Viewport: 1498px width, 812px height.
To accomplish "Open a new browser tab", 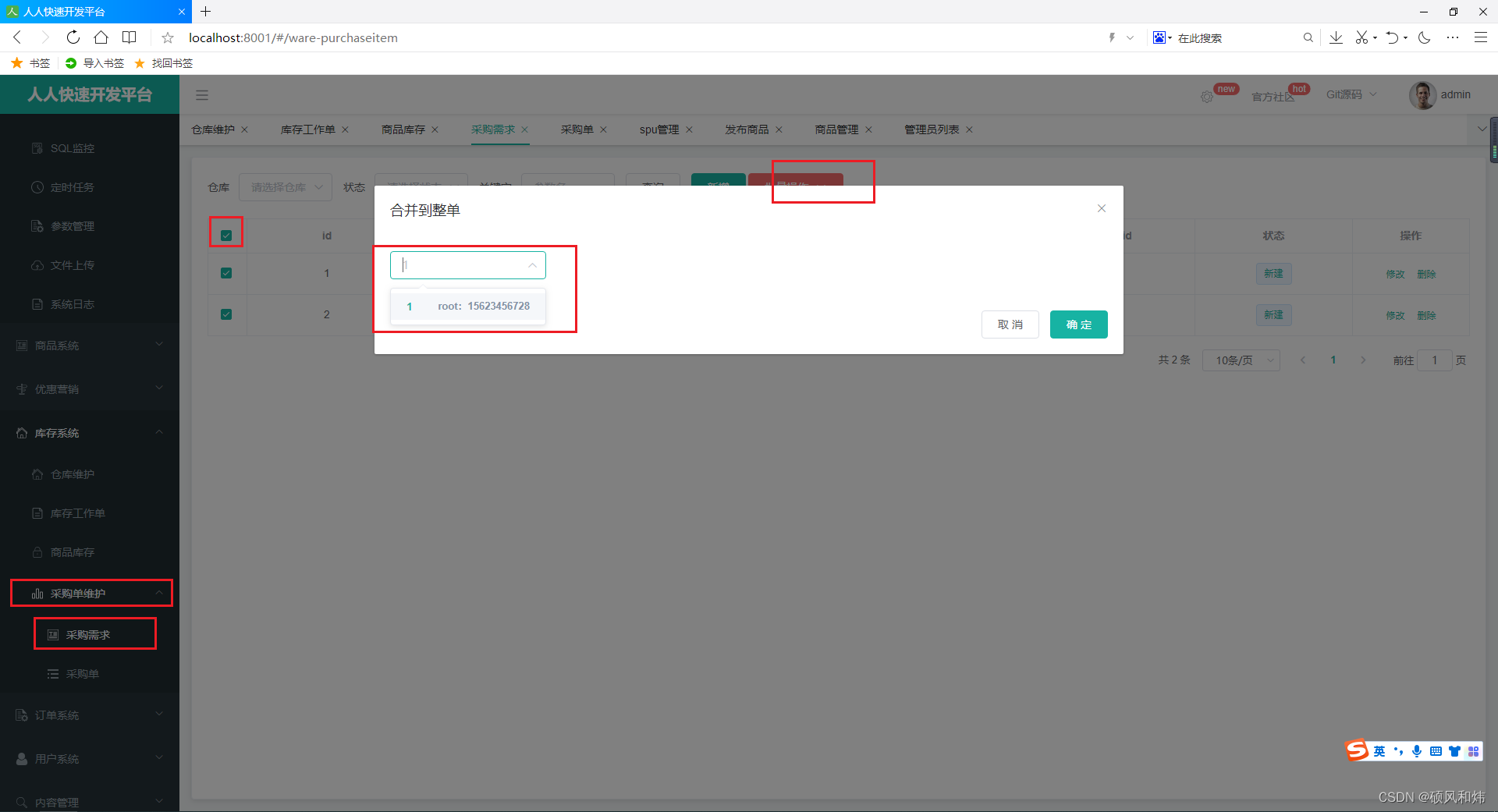I will coord(206,12).
